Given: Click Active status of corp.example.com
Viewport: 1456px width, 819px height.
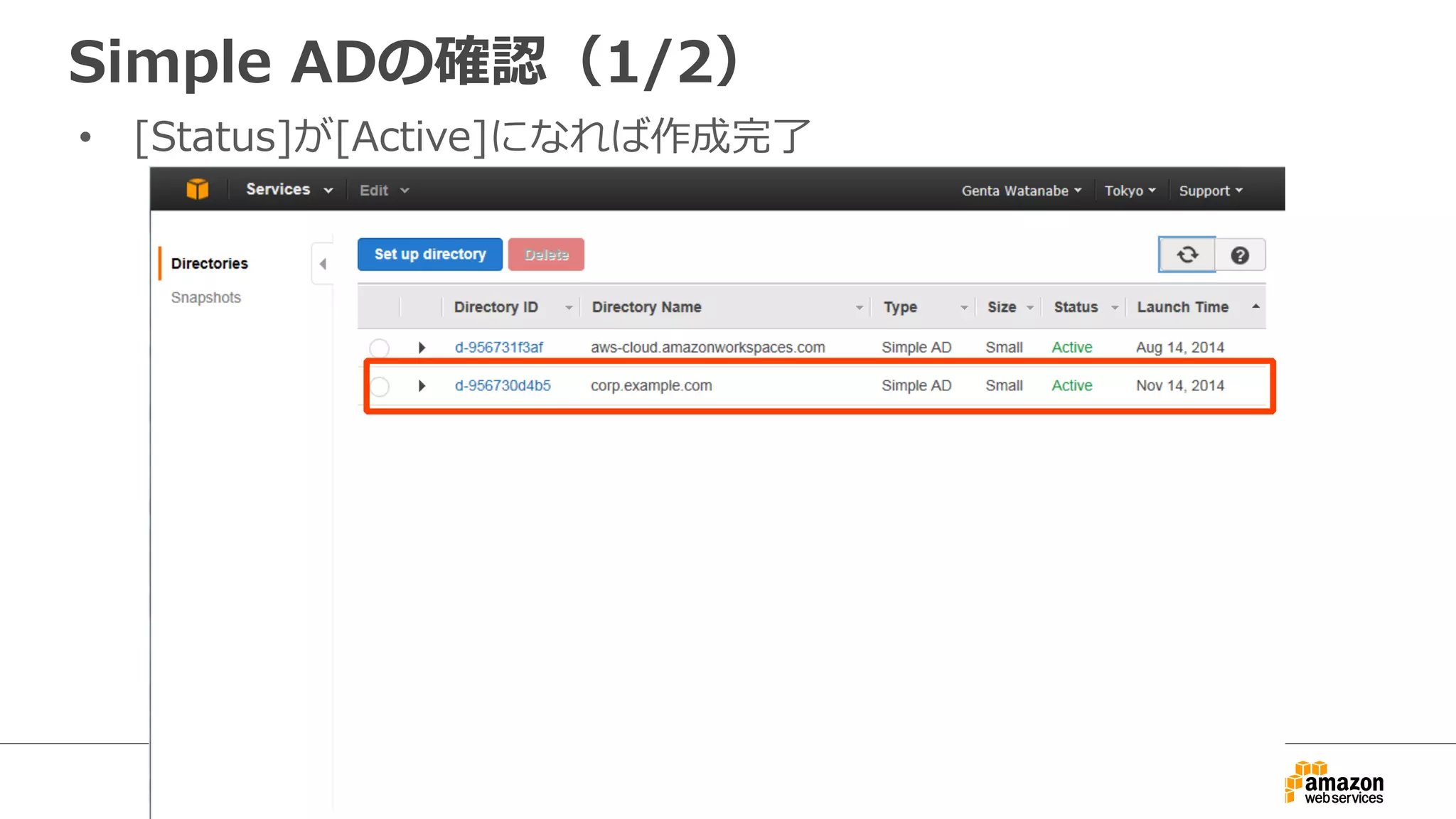Looking at the screenshot, I should pos(1072,386).
